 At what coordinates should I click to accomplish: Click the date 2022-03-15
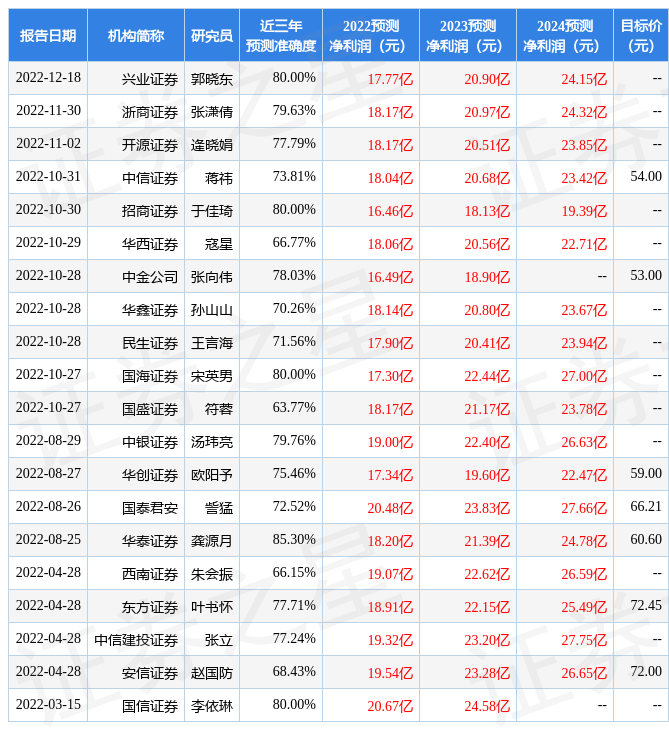pos(48,704)
